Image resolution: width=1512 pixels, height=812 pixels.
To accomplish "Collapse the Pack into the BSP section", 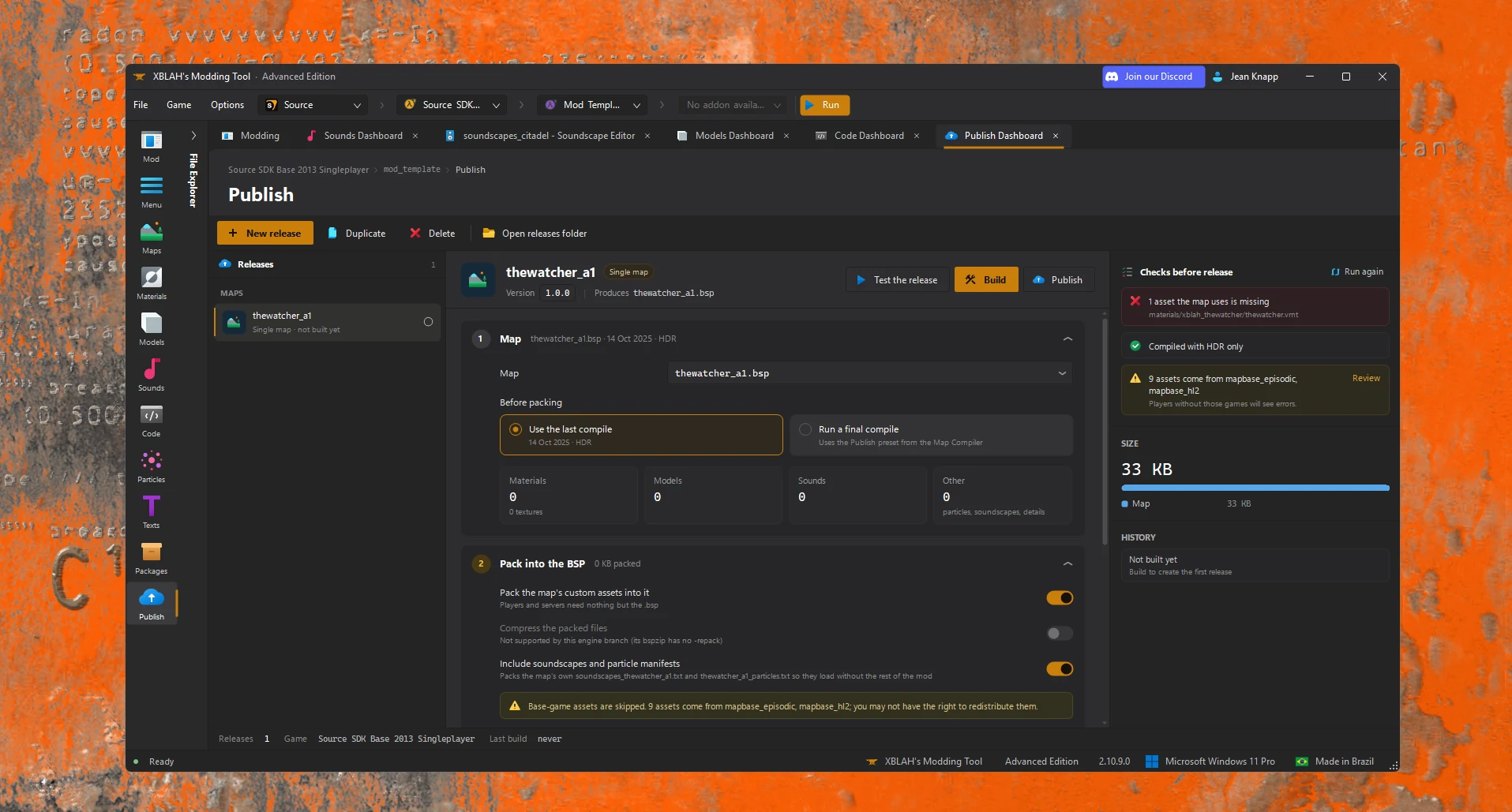I will coord(1067,564).
